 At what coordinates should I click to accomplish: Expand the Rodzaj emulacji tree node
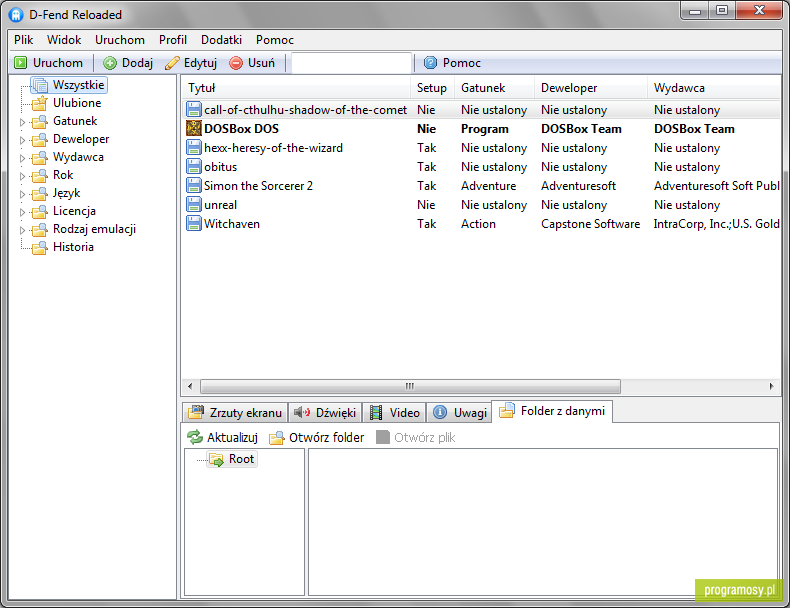pos(22,230)
